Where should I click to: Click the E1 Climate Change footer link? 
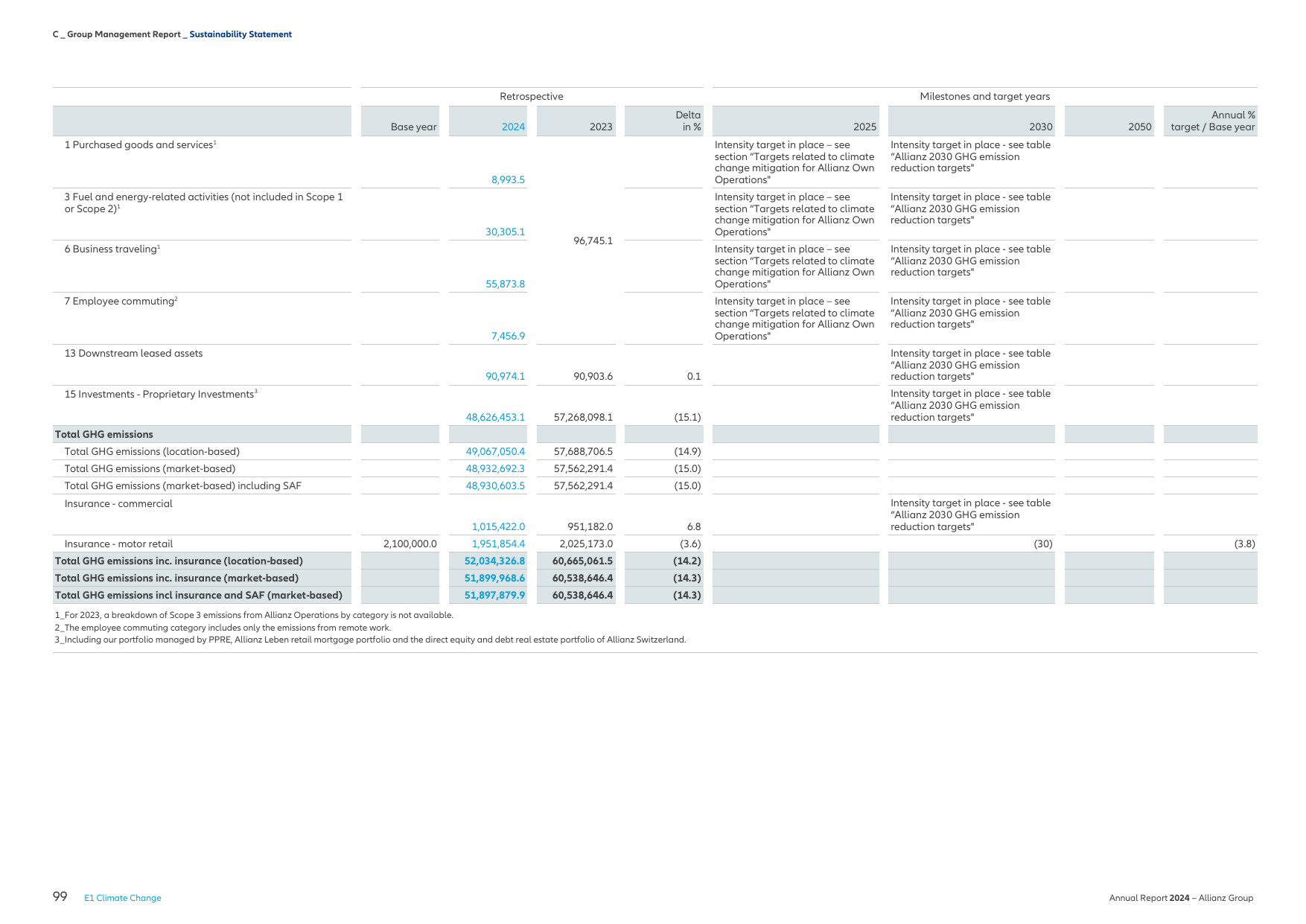123,898
